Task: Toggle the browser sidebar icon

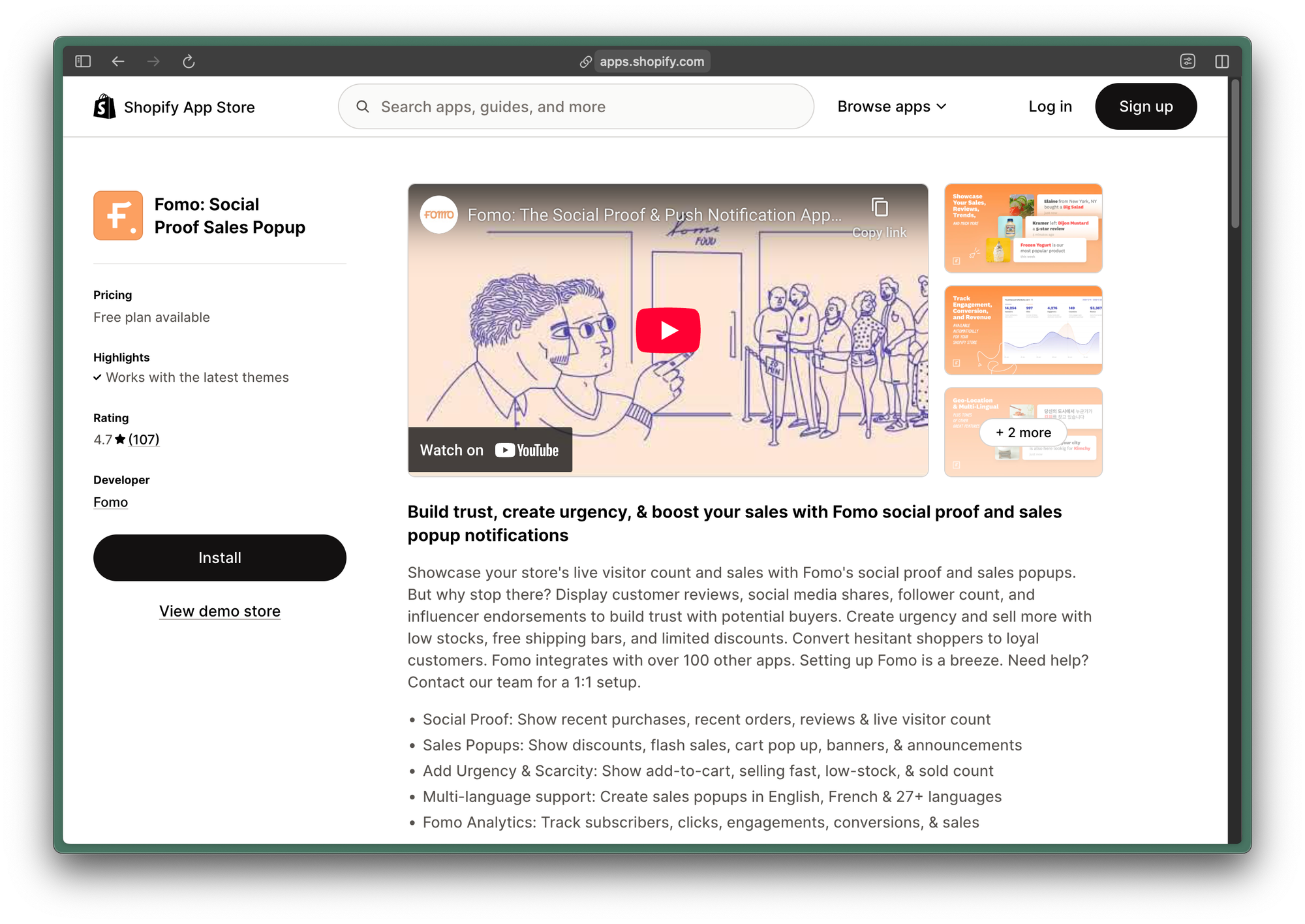Action: point(83,61)
